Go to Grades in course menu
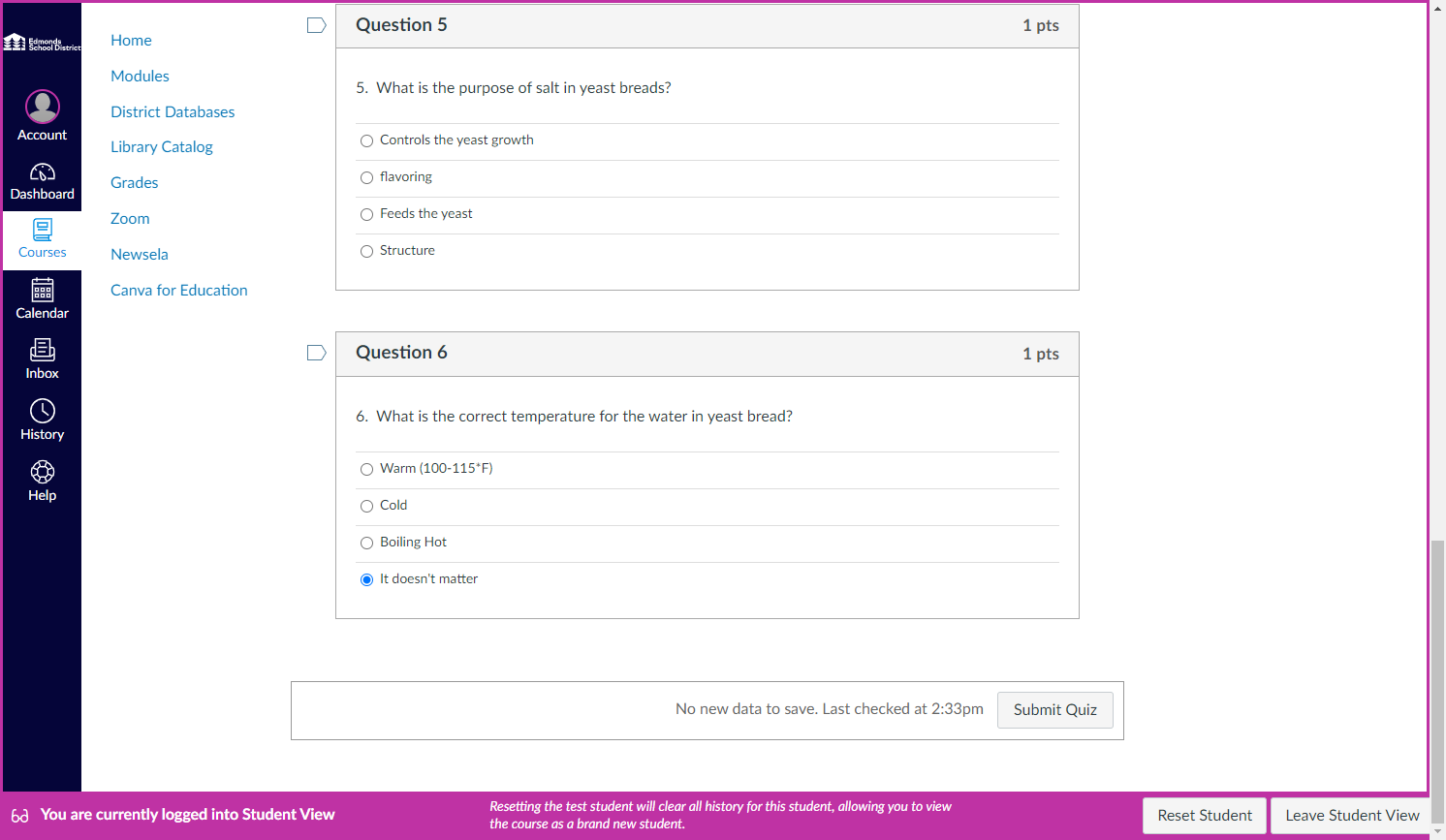 click(x=134, y=182)
